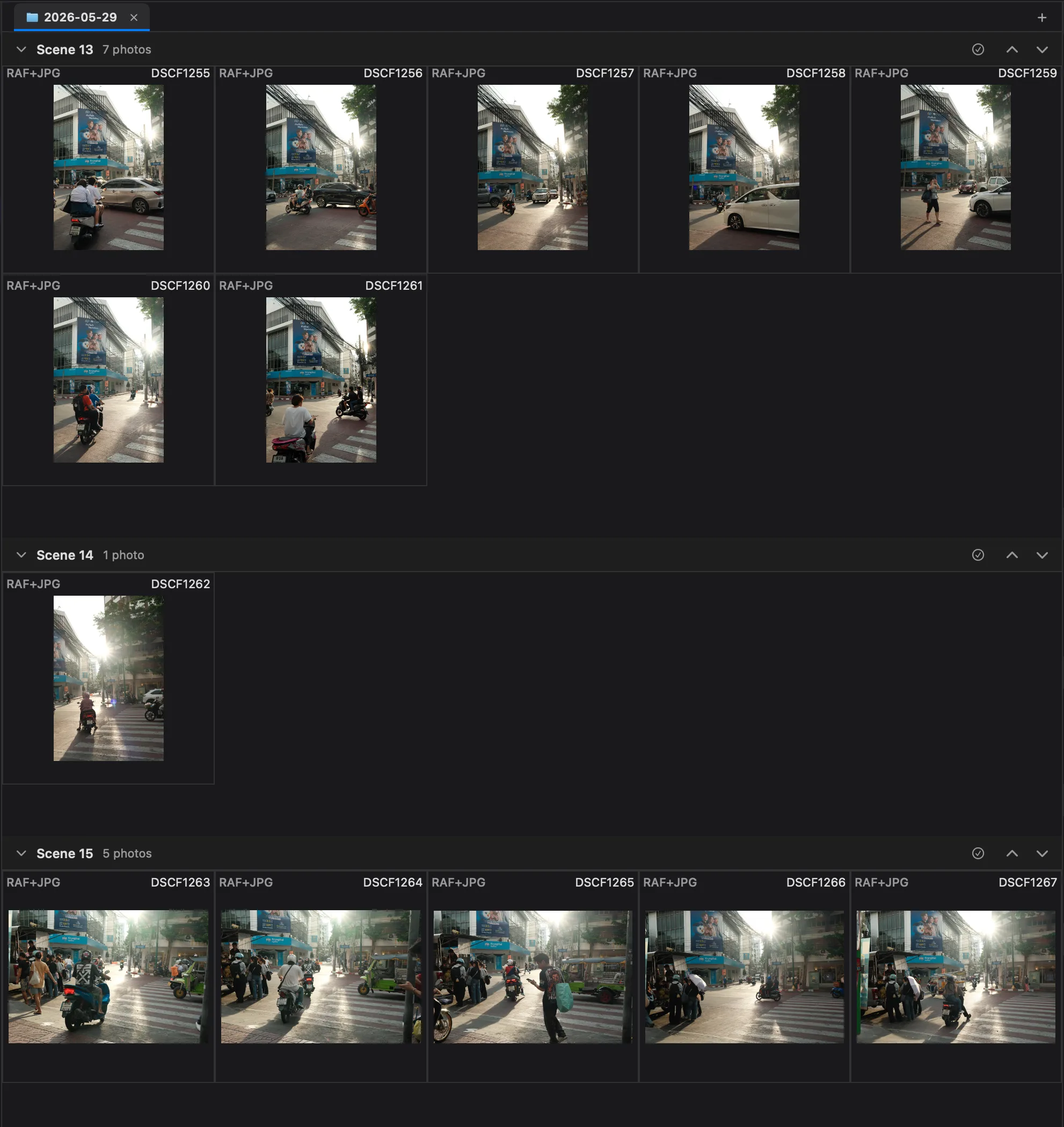Screen dimensions: 1064x1127
Task: Select the DSCF1259 photo thumbnail
Action: [956, 167]
